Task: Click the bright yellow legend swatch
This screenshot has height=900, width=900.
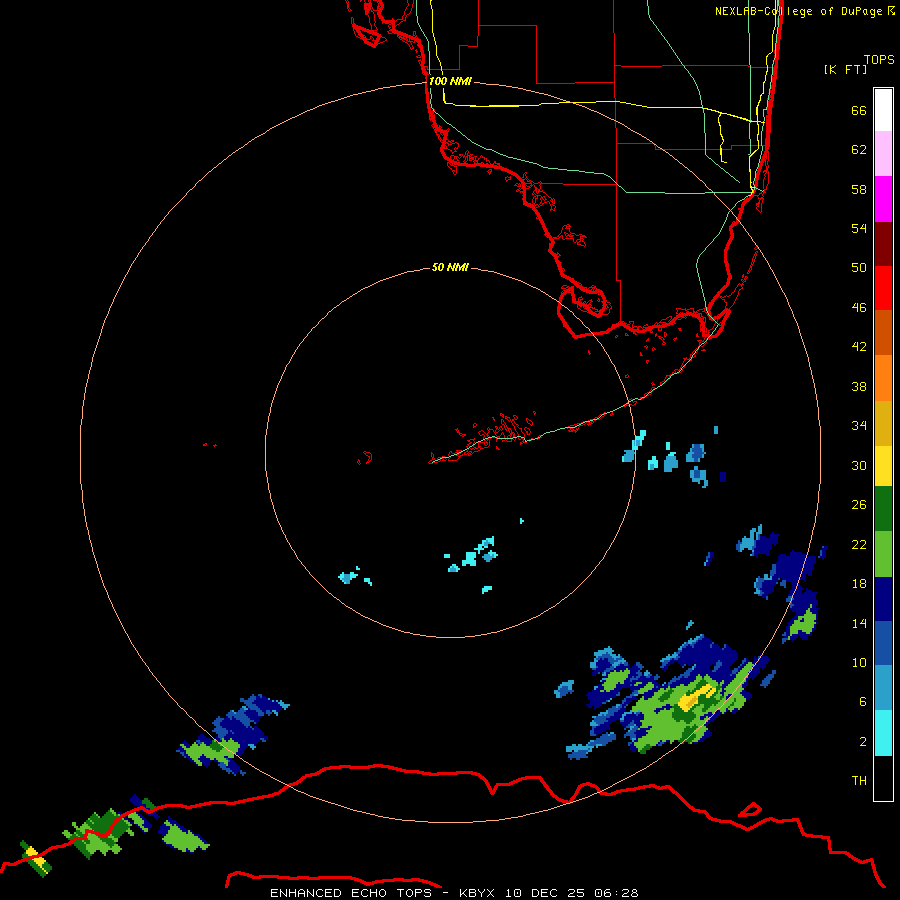Action: pos(883,466)
